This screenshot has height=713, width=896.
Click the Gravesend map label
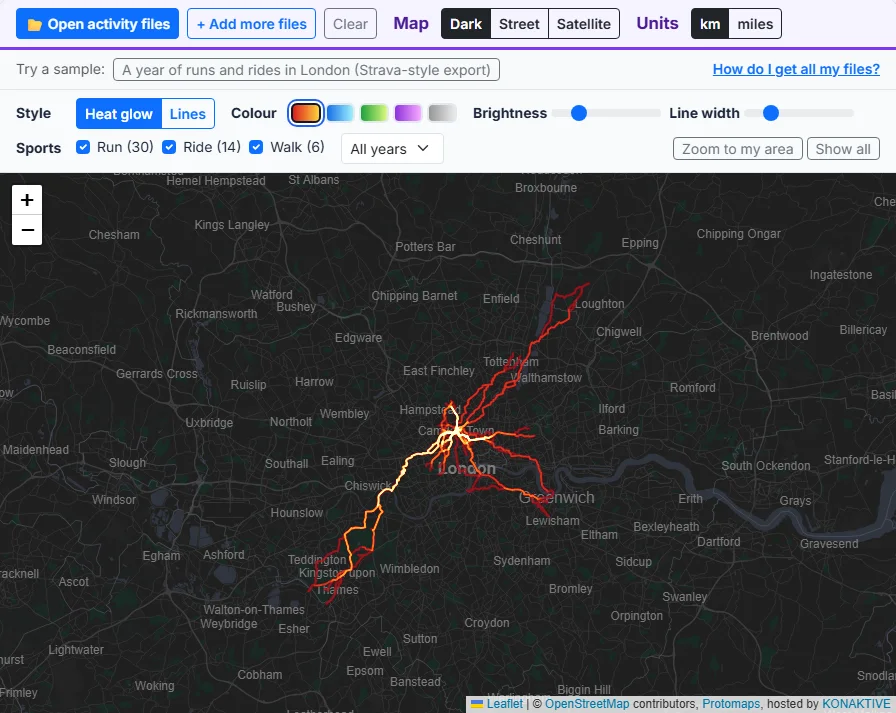[x=829, y=544]
